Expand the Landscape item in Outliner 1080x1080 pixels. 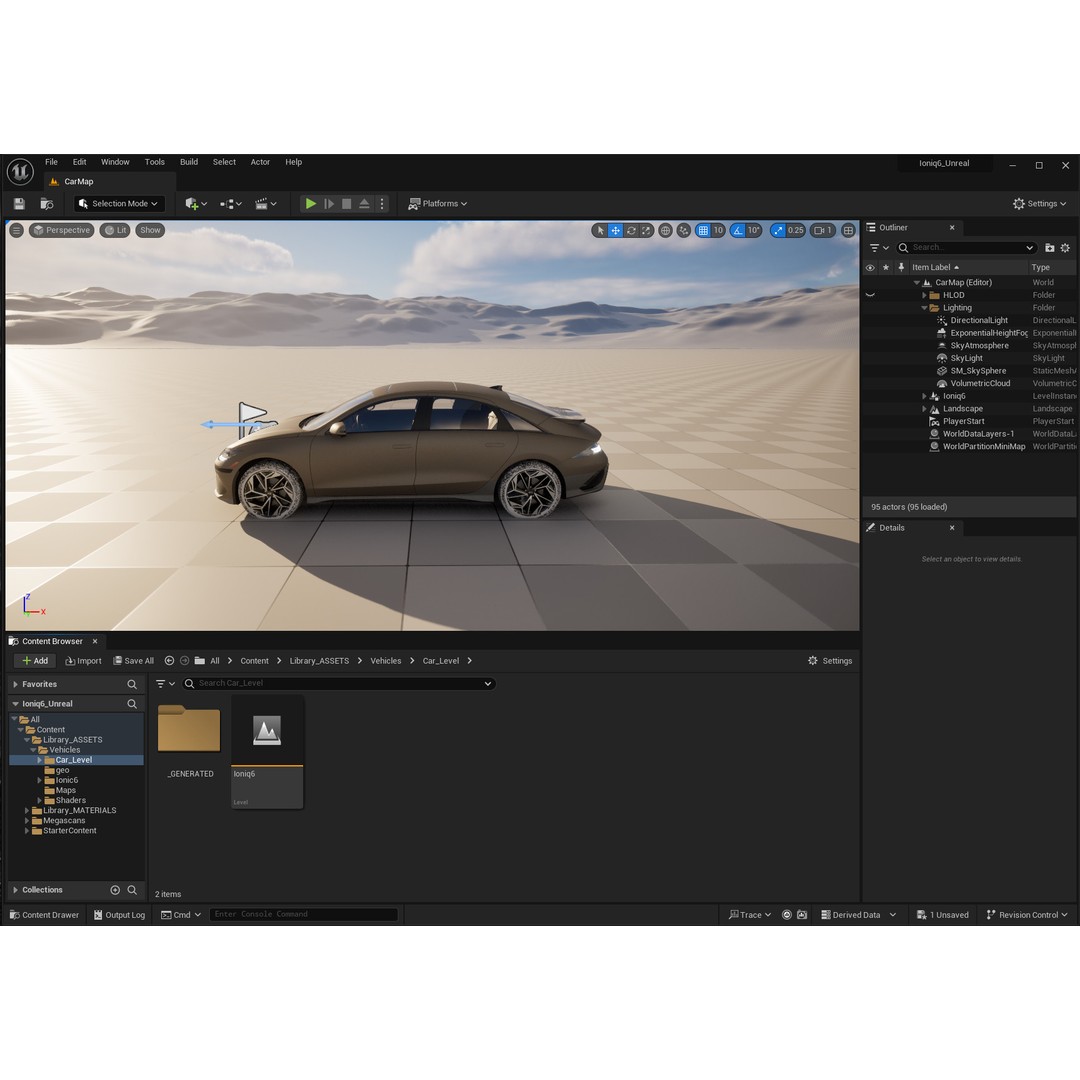[924, 409]
